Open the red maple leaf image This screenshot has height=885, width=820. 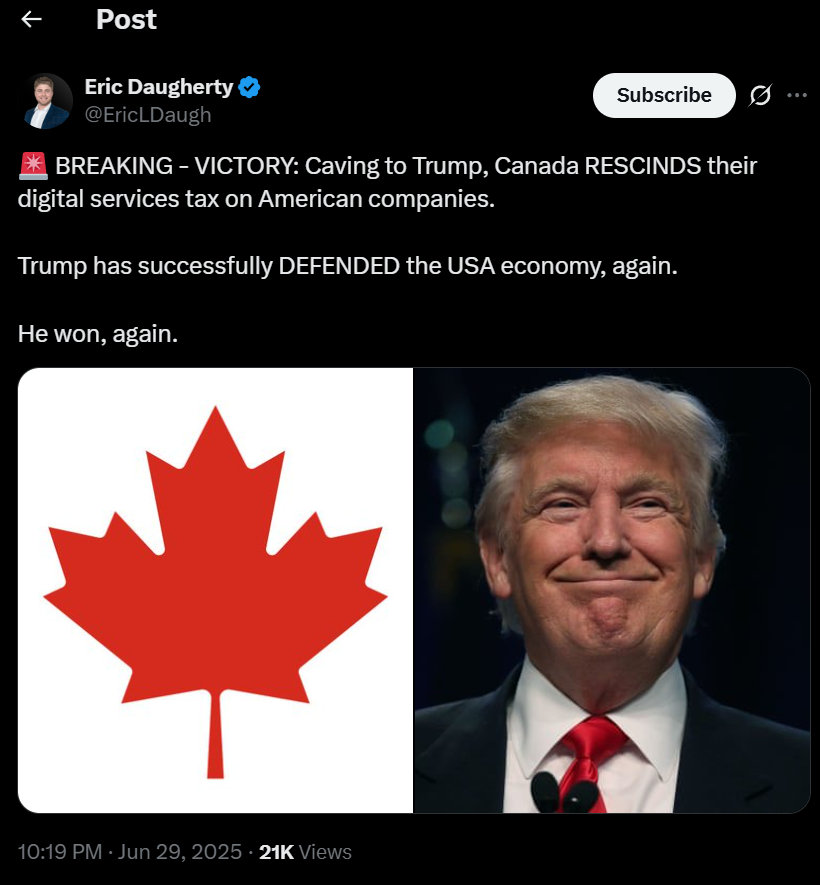(215, 590)
